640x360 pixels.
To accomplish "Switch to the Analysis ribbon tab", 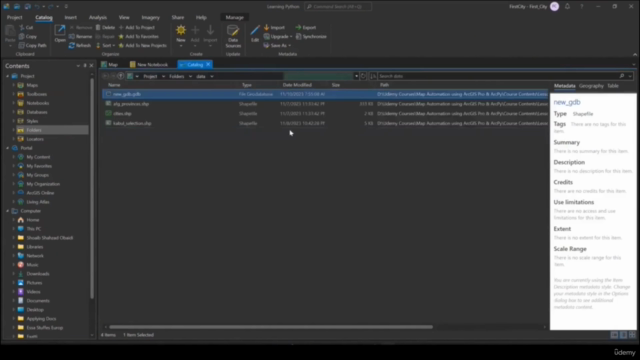I will click(98, 17).
